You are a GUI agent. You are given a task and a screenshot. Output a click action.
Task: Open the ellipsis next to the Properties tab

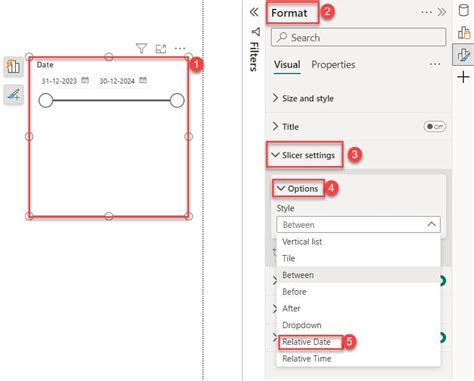point(435,64)
